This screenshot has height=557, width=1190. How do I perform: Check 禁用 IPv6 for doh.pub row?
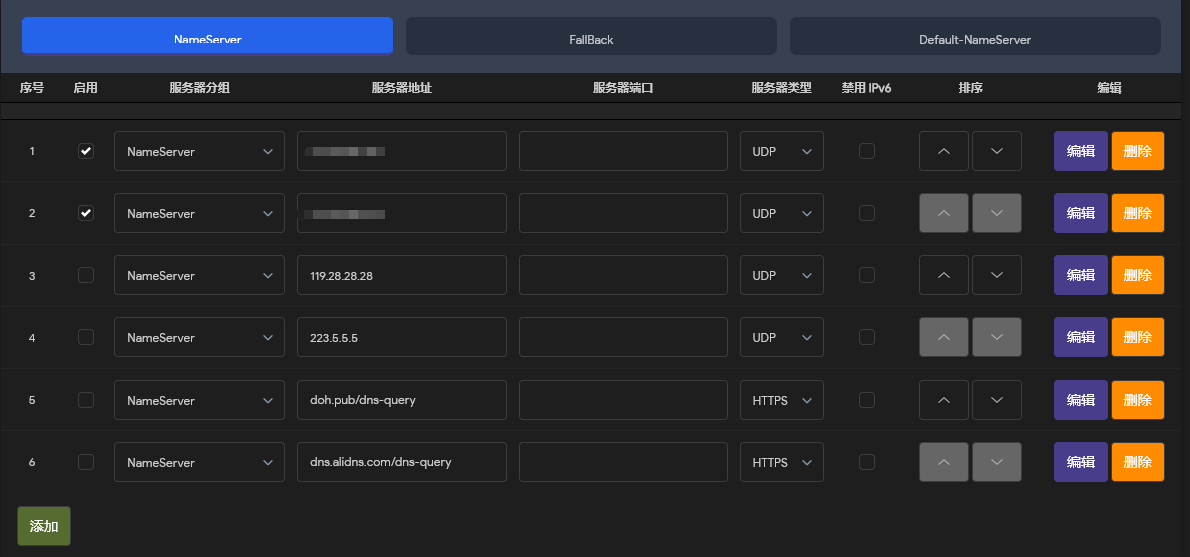pyautogui.click(x=867, y=400)
